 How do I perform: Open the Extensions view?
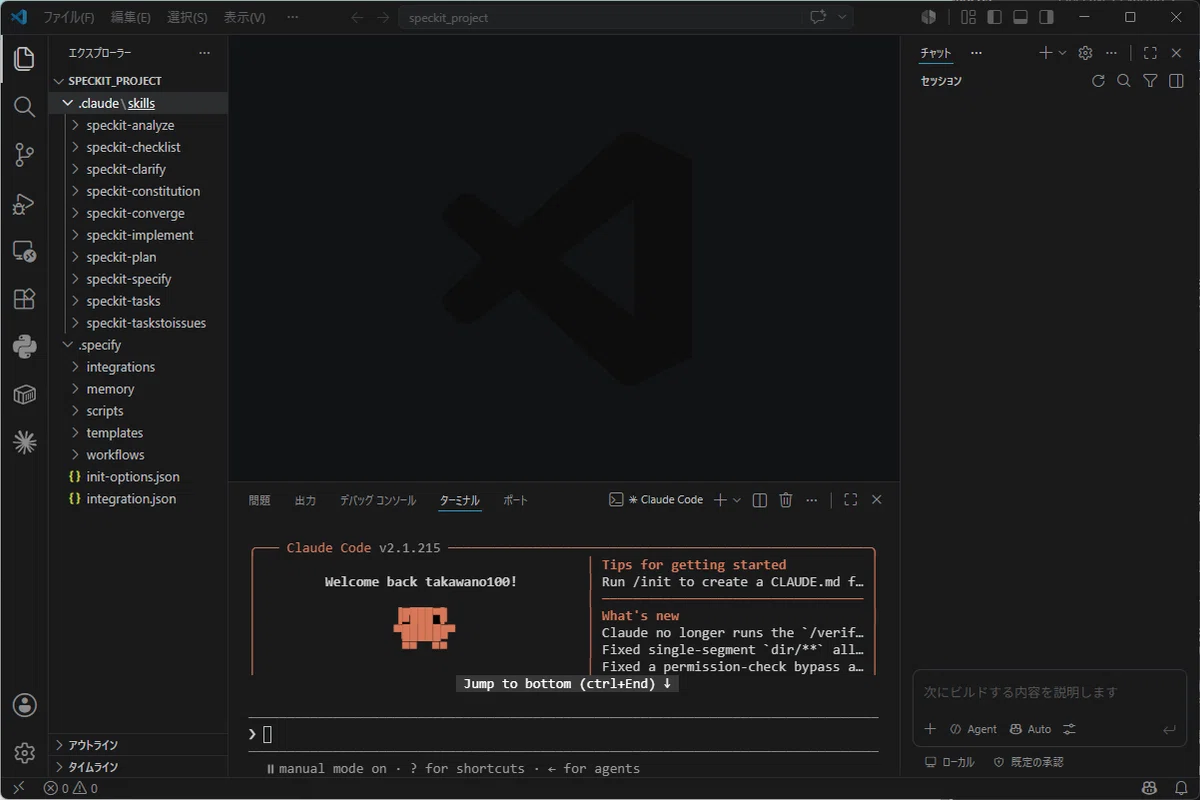[x=24, y=299]
